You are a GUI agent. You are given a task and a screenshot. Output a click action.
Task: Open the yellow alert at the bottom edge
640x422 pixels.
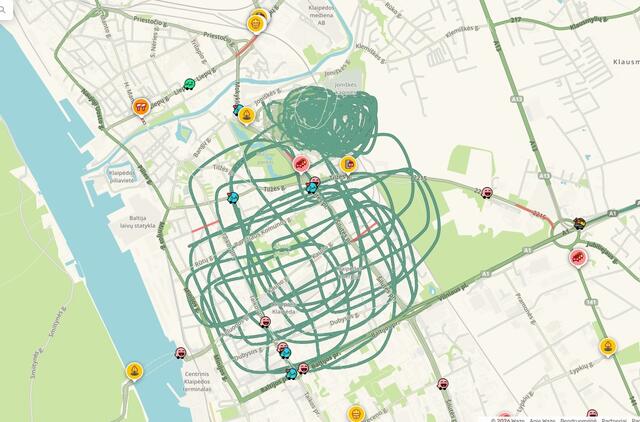(356, 414)
